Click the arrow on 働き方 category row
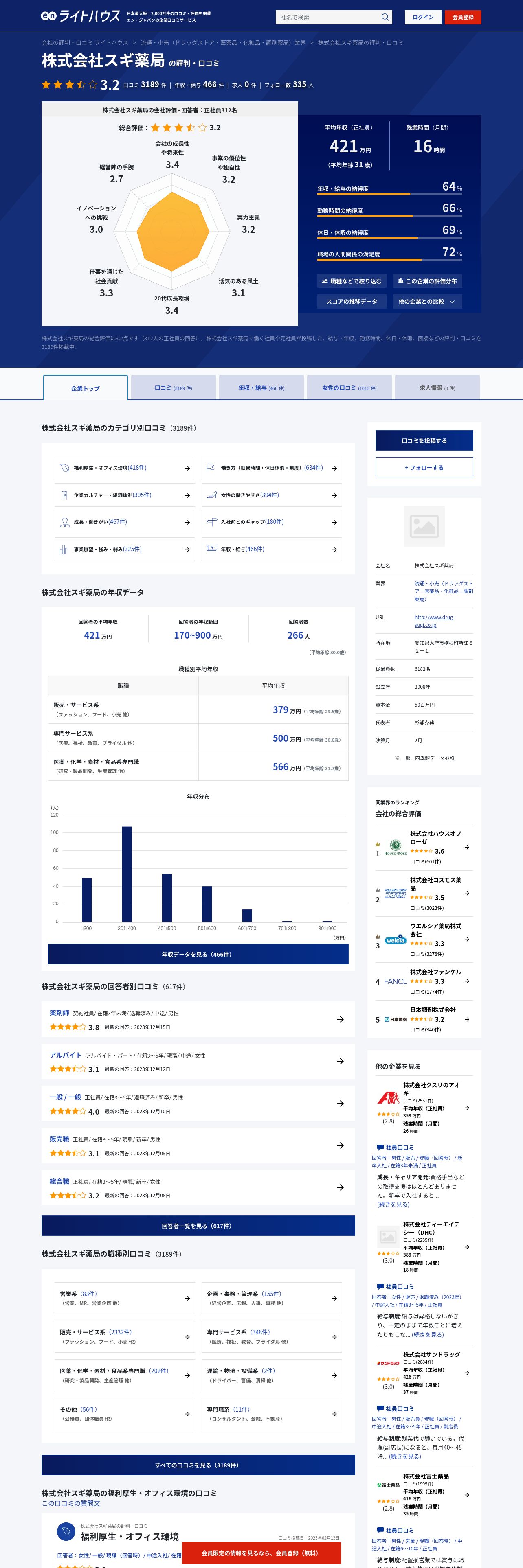523x1568 pixels. click(334, 469)
